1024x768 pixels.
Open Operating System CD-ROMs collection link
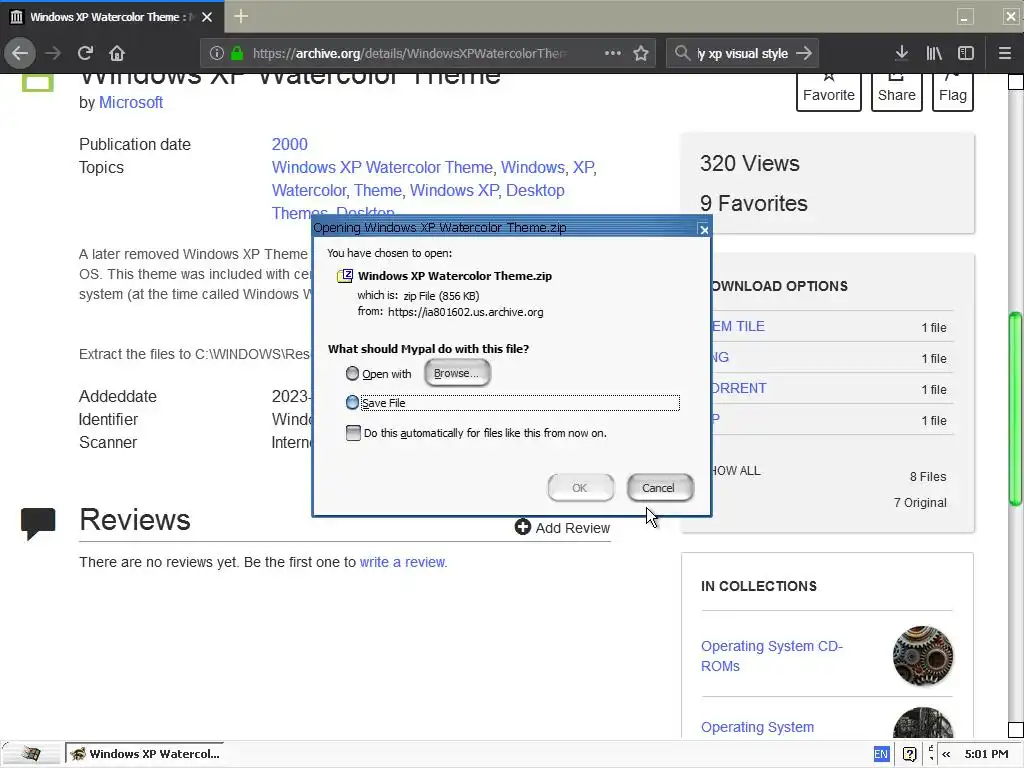pos(772,656)
